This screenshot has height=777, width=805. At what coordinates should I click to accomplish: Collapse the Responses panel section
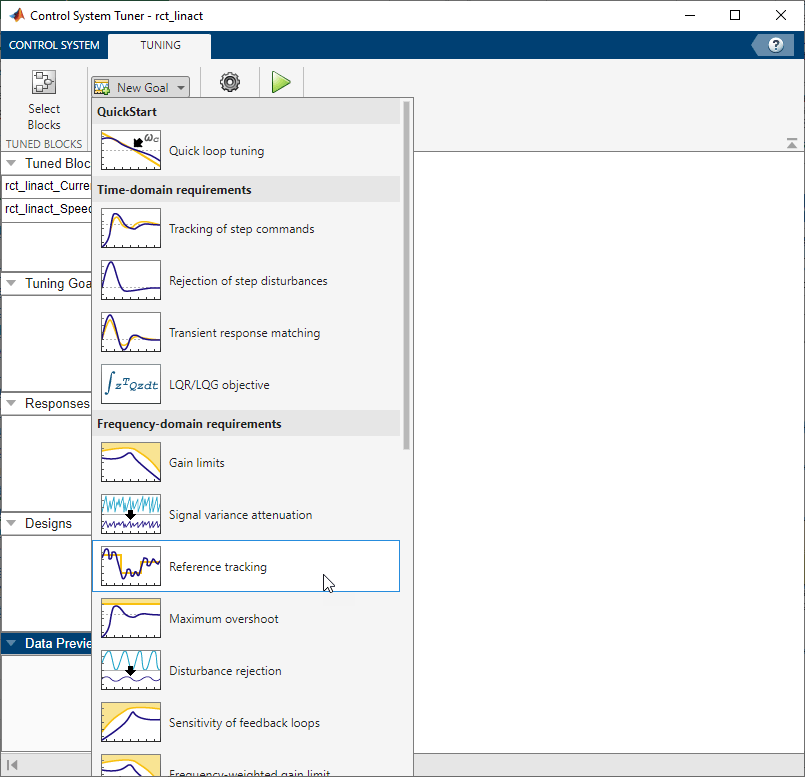point(12,403)
